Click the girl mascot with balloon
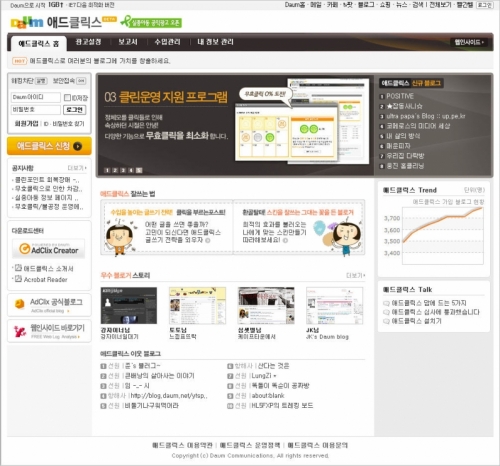This screenshot has height=466, width=500. point(347,236)
